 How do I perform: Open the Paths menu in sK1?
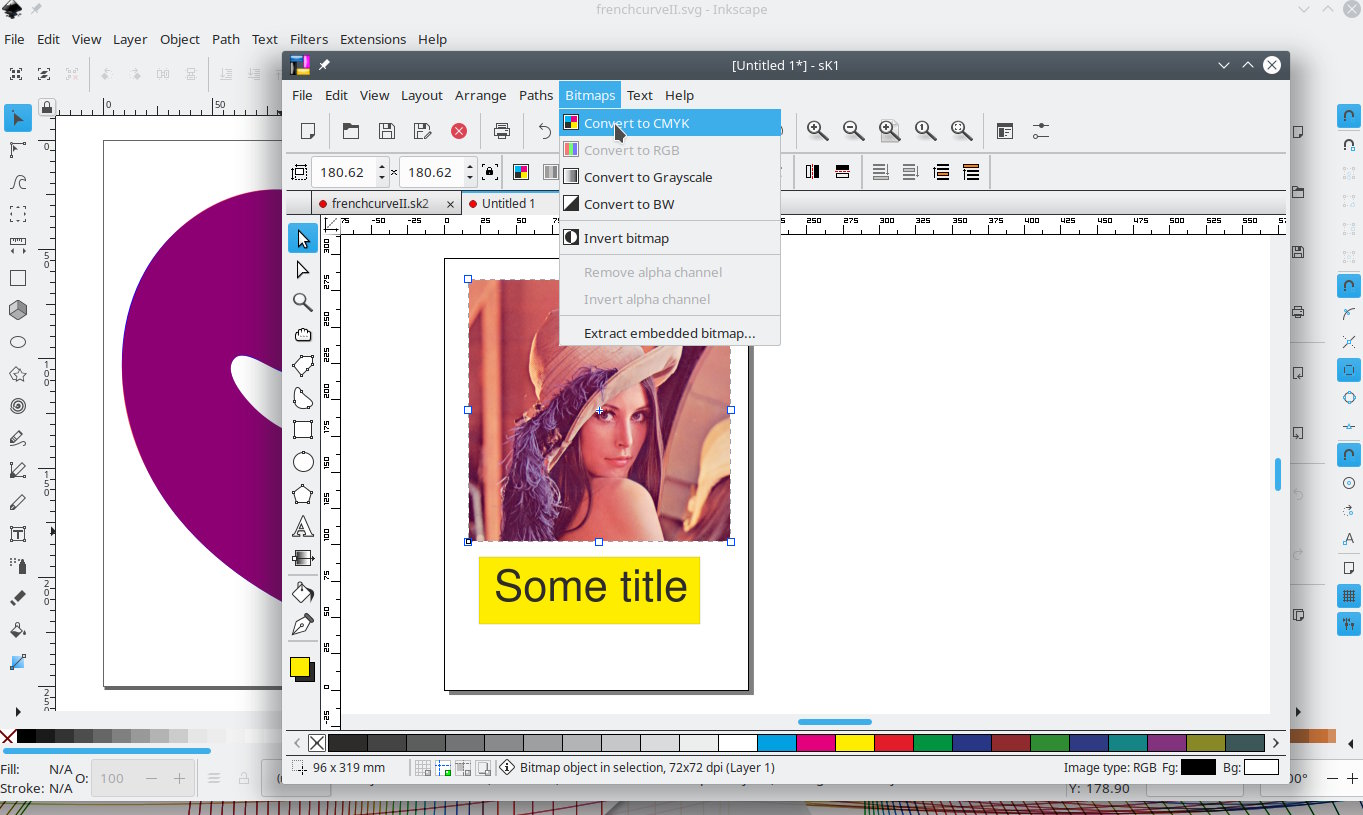click(535, 95)
